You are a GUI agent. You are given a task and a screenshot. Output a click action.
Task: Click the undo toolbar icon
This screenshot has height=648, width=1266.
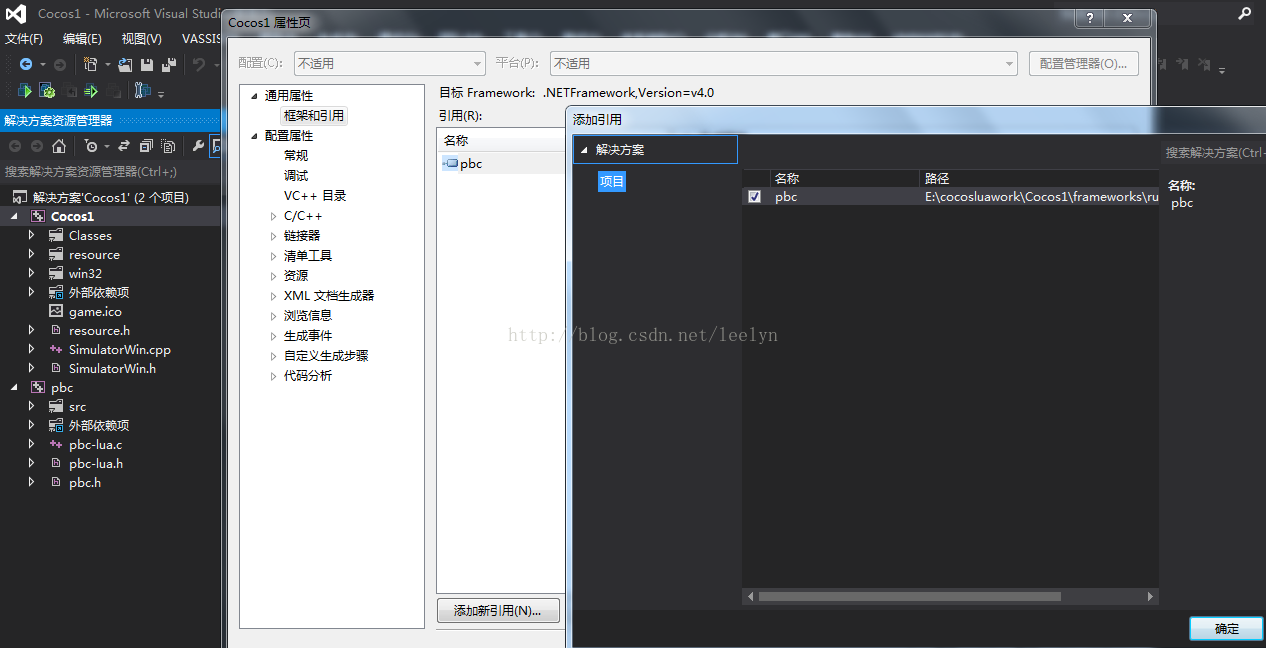tap(199, 64)
